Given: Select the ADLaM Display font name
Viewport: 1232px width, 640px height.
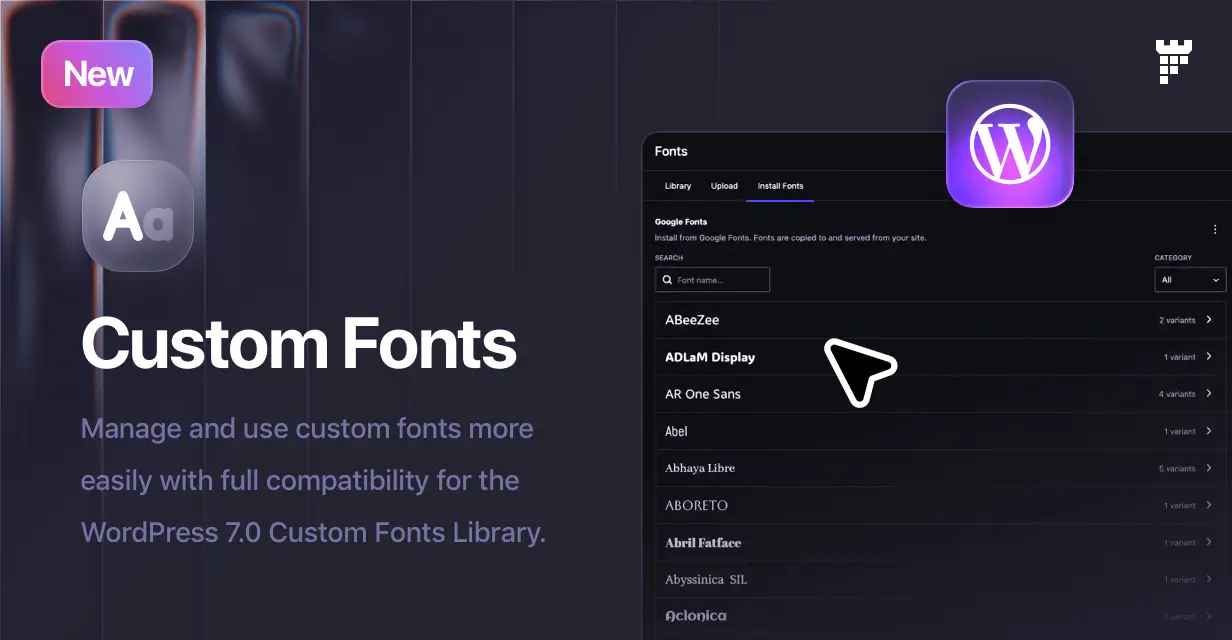Looking at the screenshot, I should tap(710, 357).
